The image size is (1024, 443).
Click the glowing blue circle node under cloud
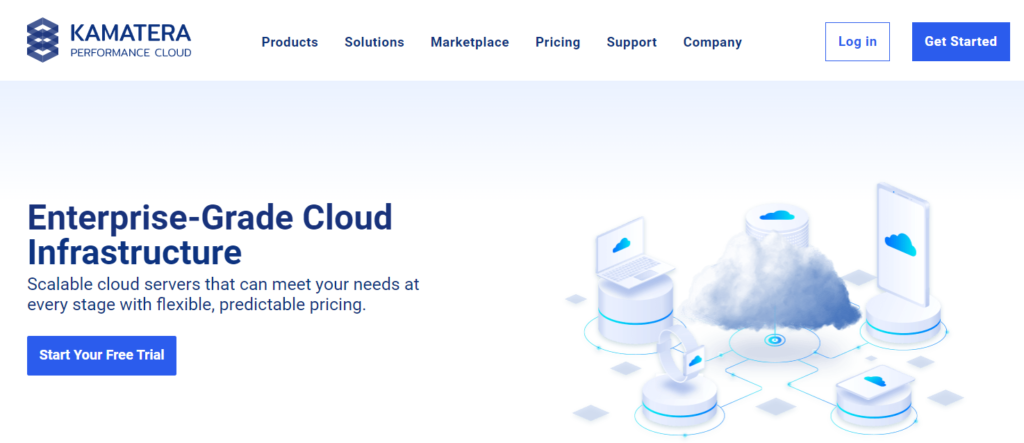(x=773, y=341)
